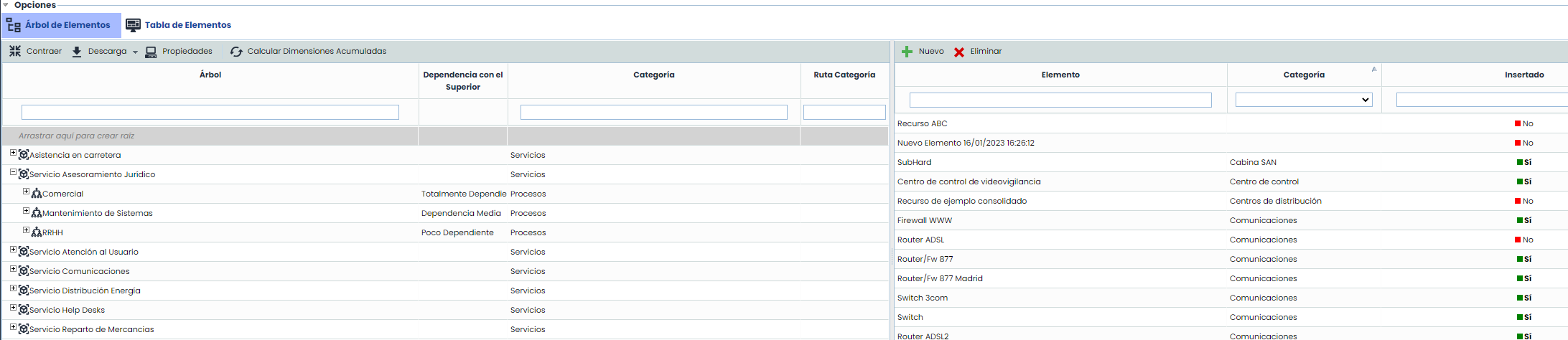
Task: Click Calcular Dimensiones Acumuladas refresh icon
Action: [236, 52]
